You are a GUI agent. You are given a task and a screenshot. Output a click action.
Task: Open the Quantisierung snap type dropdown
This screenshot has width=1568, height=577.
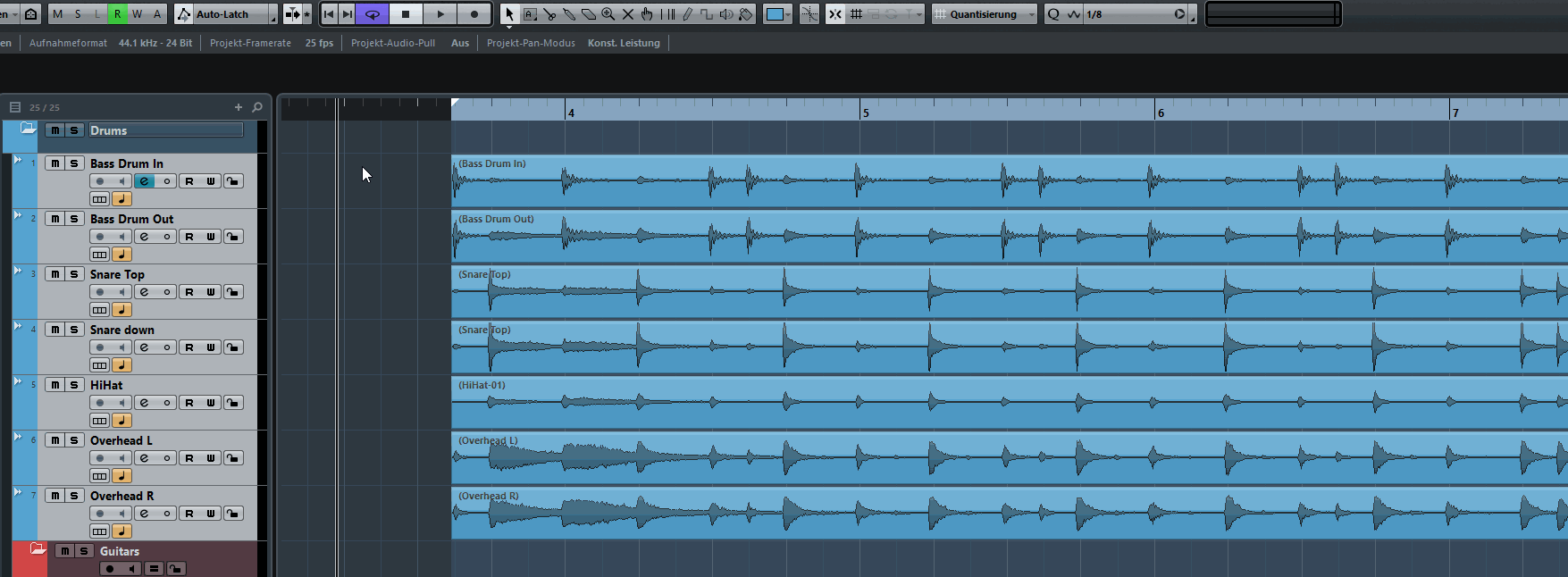coord(1031,15)
